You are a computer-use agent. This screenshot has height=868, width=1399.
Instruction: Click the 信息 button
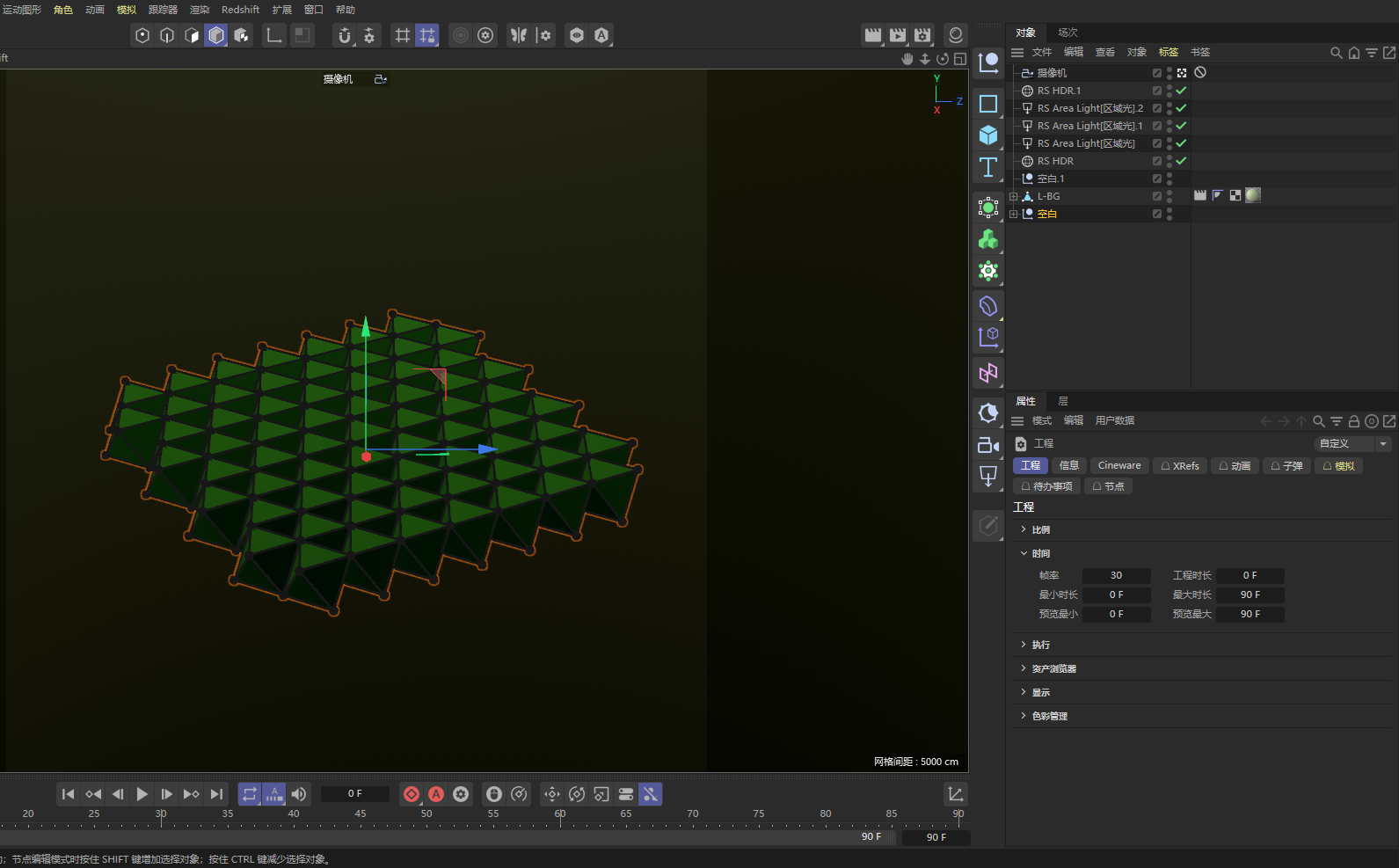(x=1069, y=466)
